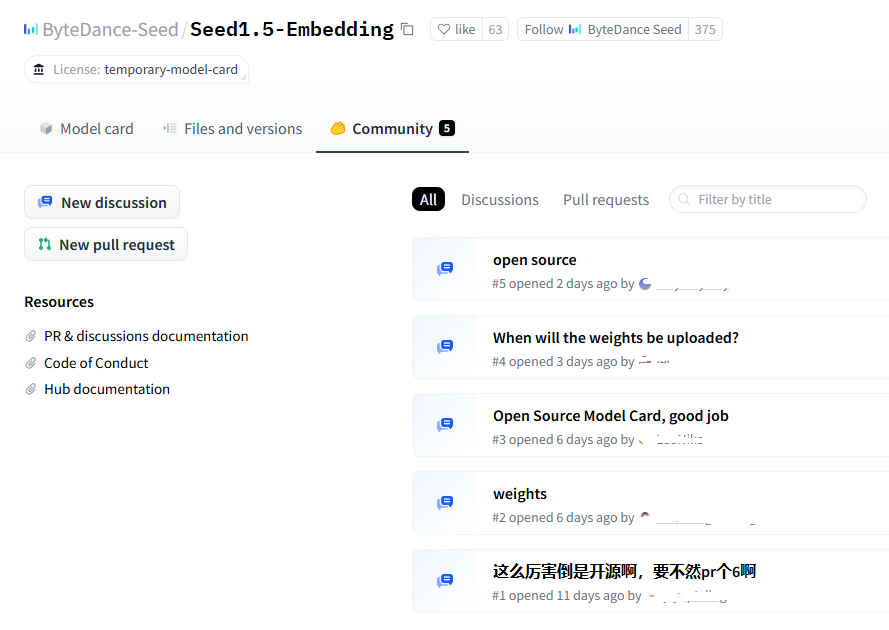Image resolution: width=889 pixels, height=630 pixels.
Task: Show the like count for this model
Action: (495, 29)
